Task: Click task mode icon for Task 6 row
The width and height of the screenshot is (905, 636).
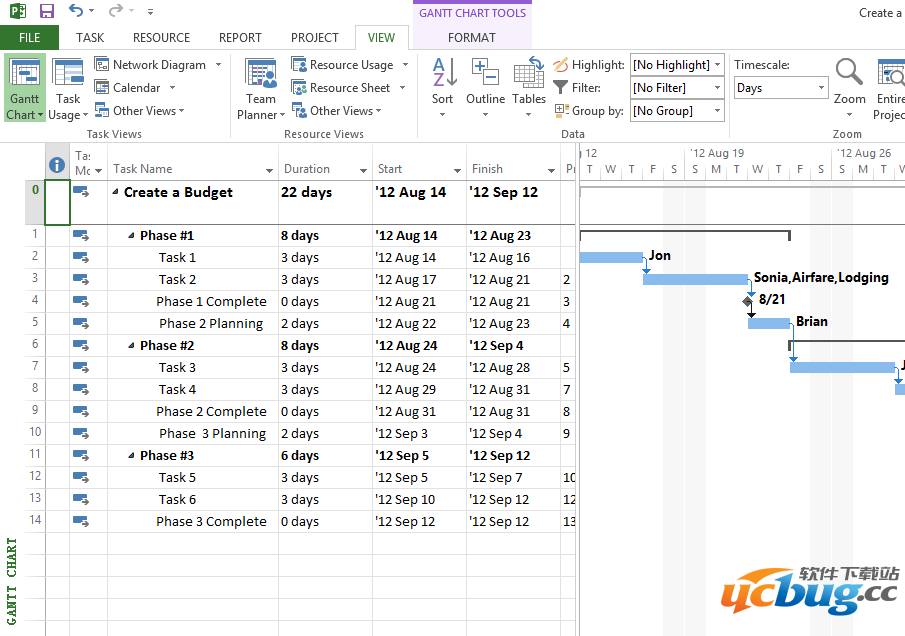Action: pos(81,499)
